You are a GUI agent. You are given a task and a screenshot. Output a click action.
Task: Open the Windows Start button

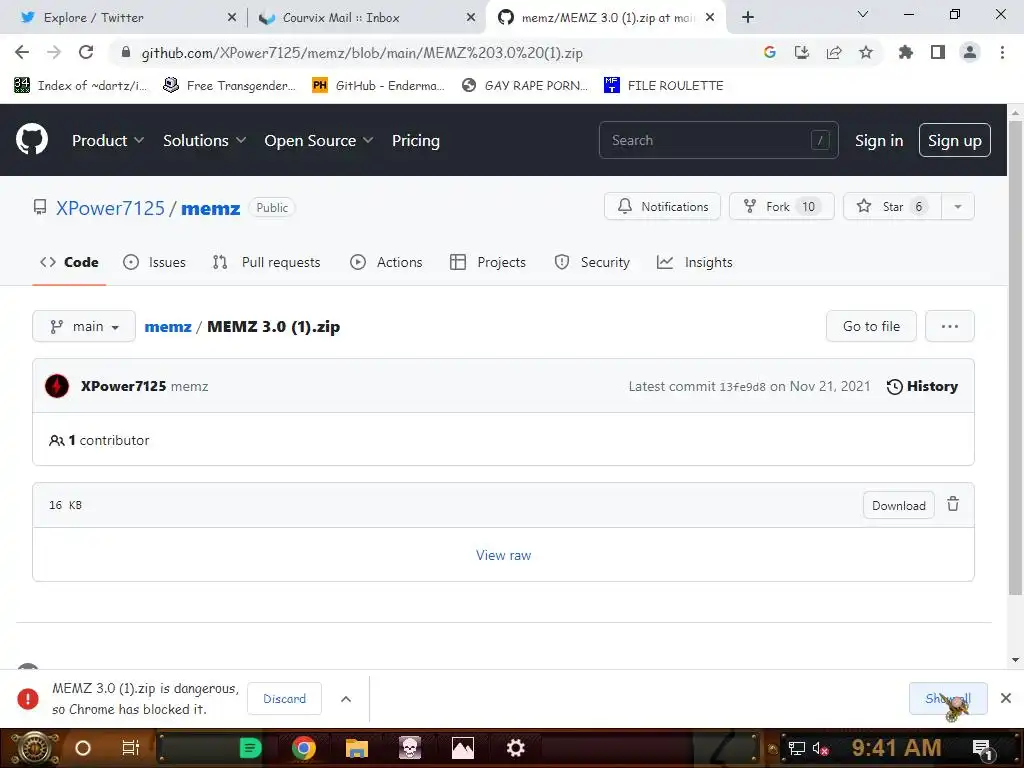pyautogui.click(x=35, y=748)
